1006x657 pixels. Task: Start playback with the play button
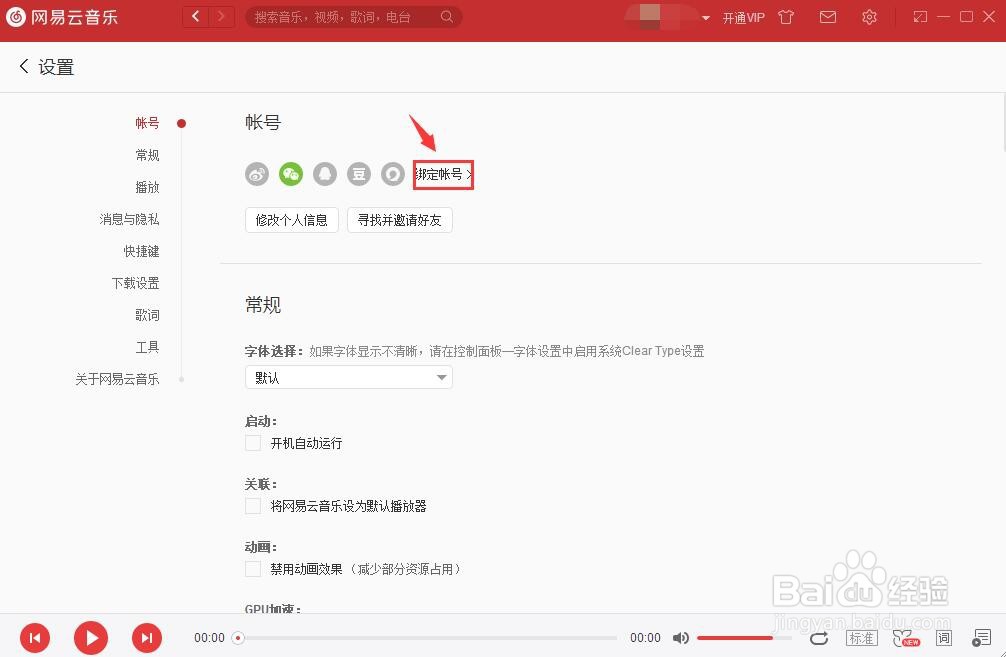(91, 638)
